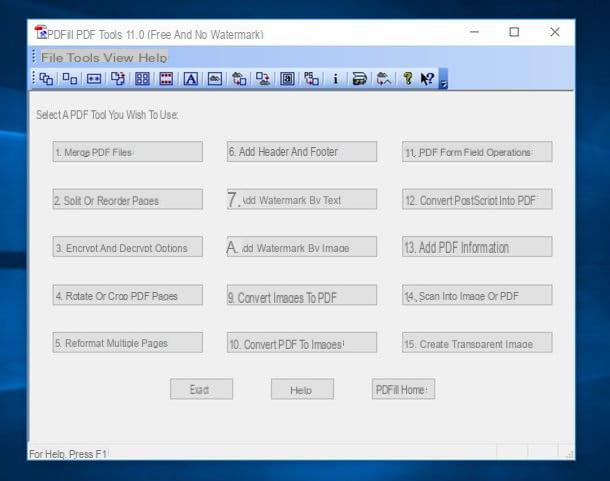The width and height of the screenshot is (610, 481).
Task: Choose 15. Create Transparent Image button
Action: click(477, 343)
